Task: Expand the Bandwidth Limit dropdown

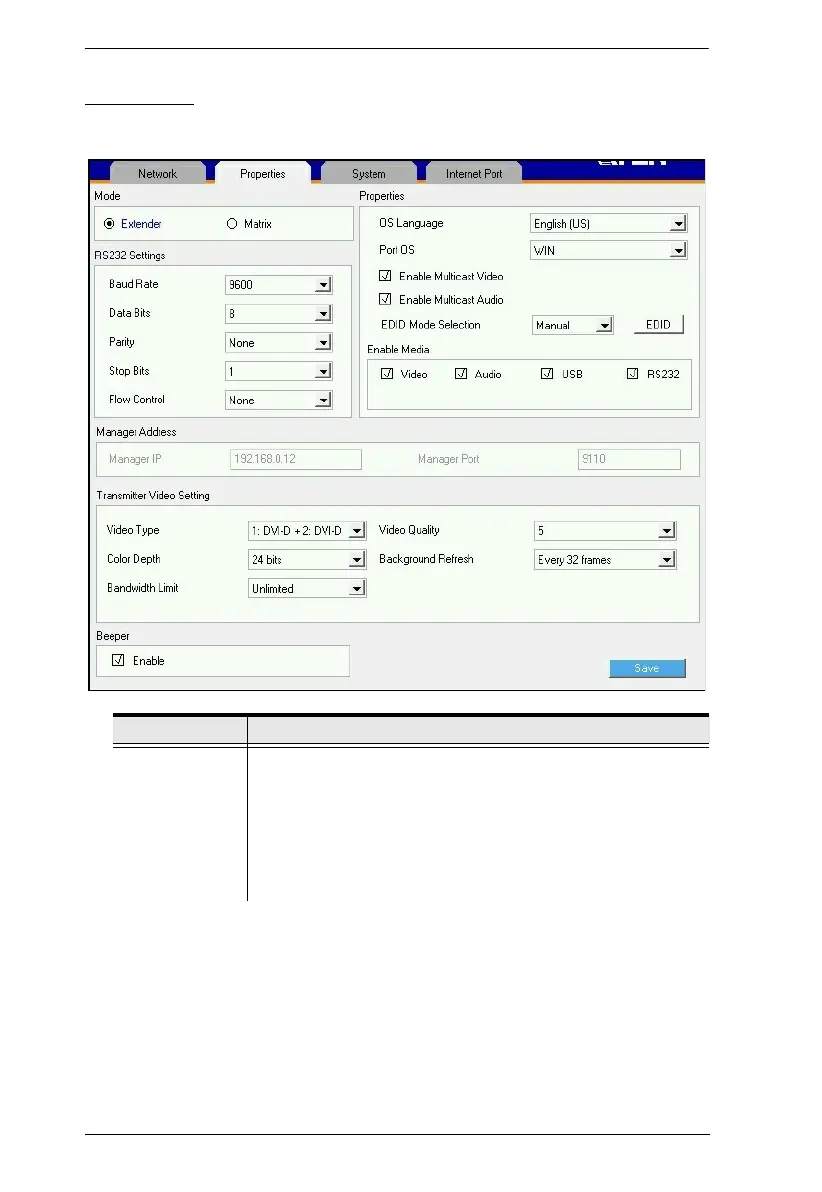Action: pos(307,588)
